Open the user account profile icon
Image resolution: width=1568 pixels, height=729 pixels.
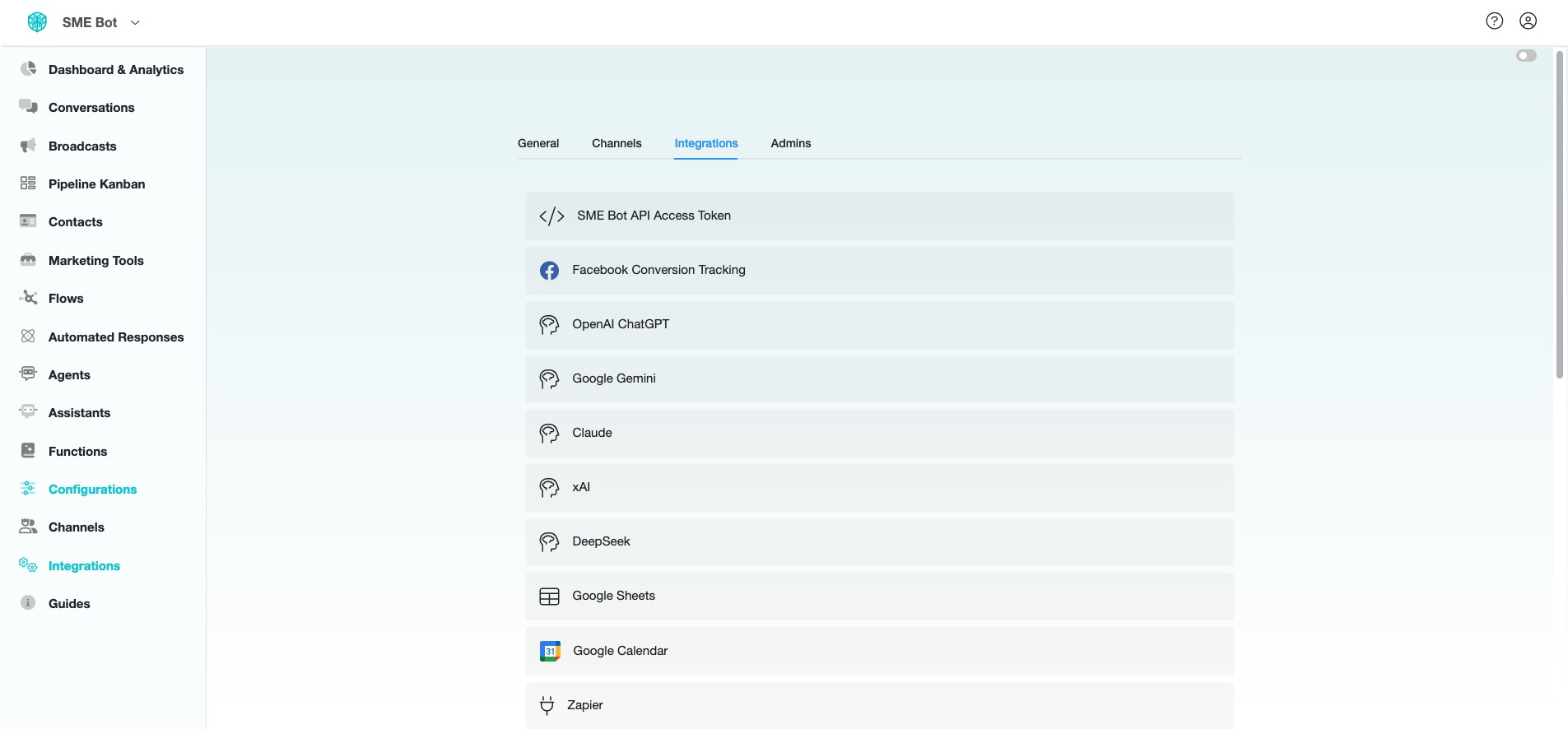(x=1528, y=21)
